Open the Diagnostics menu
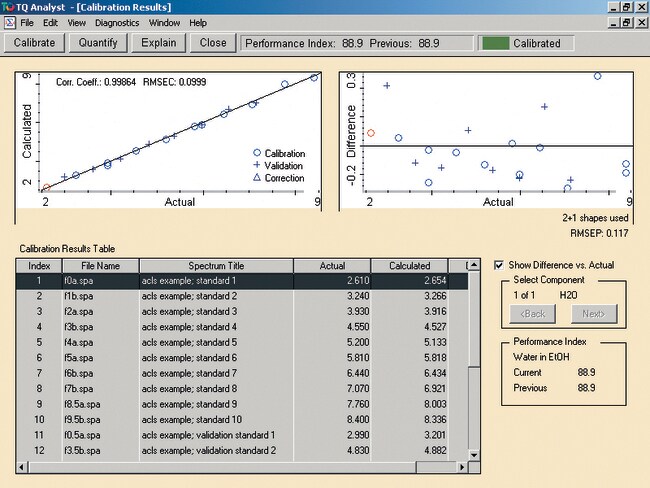This screenshot has height=488, width=650. [117, 22]
